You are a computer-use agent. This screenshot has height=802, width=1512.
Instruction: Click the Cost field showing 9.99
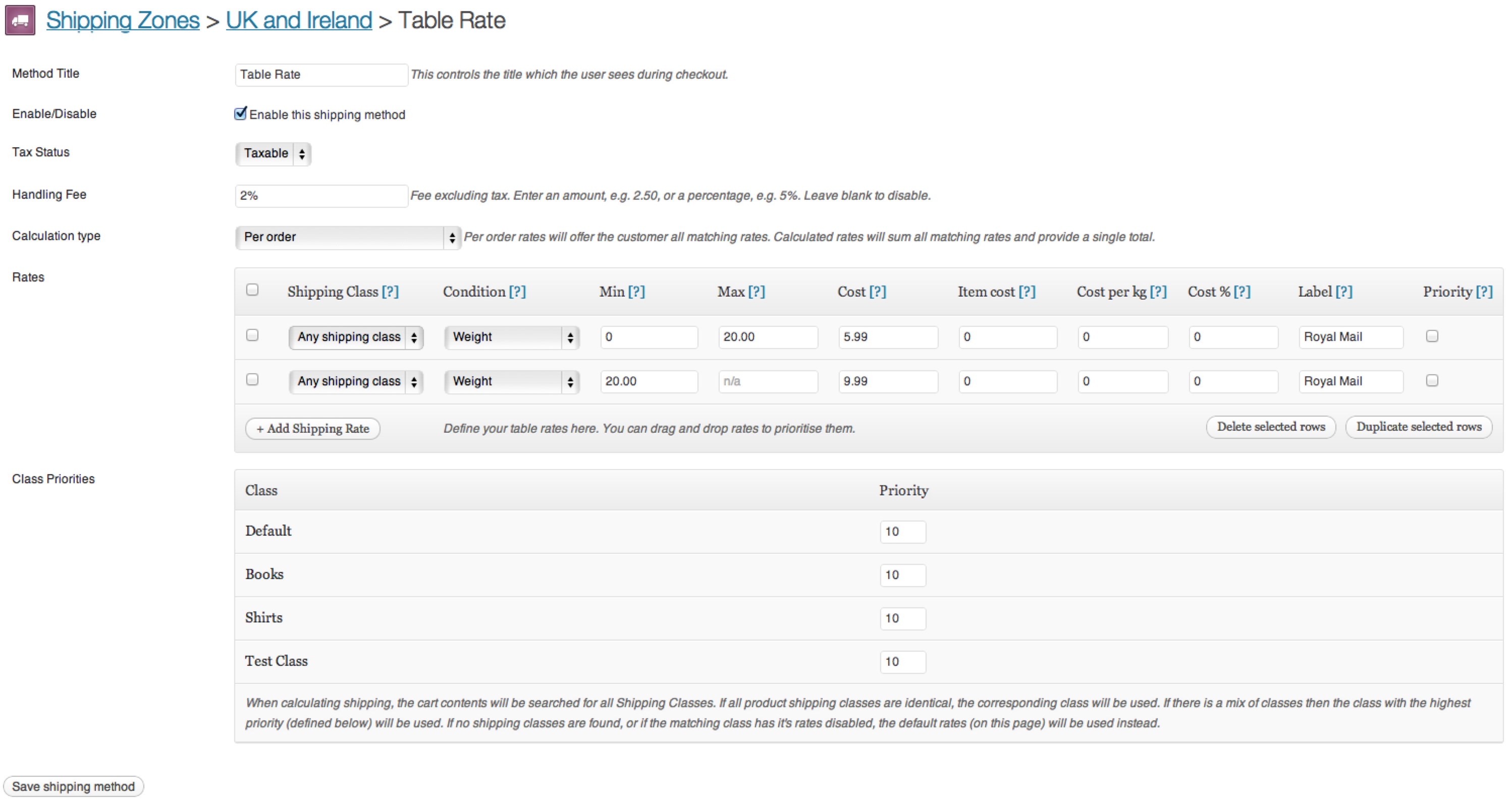click(x=889, y=382)
